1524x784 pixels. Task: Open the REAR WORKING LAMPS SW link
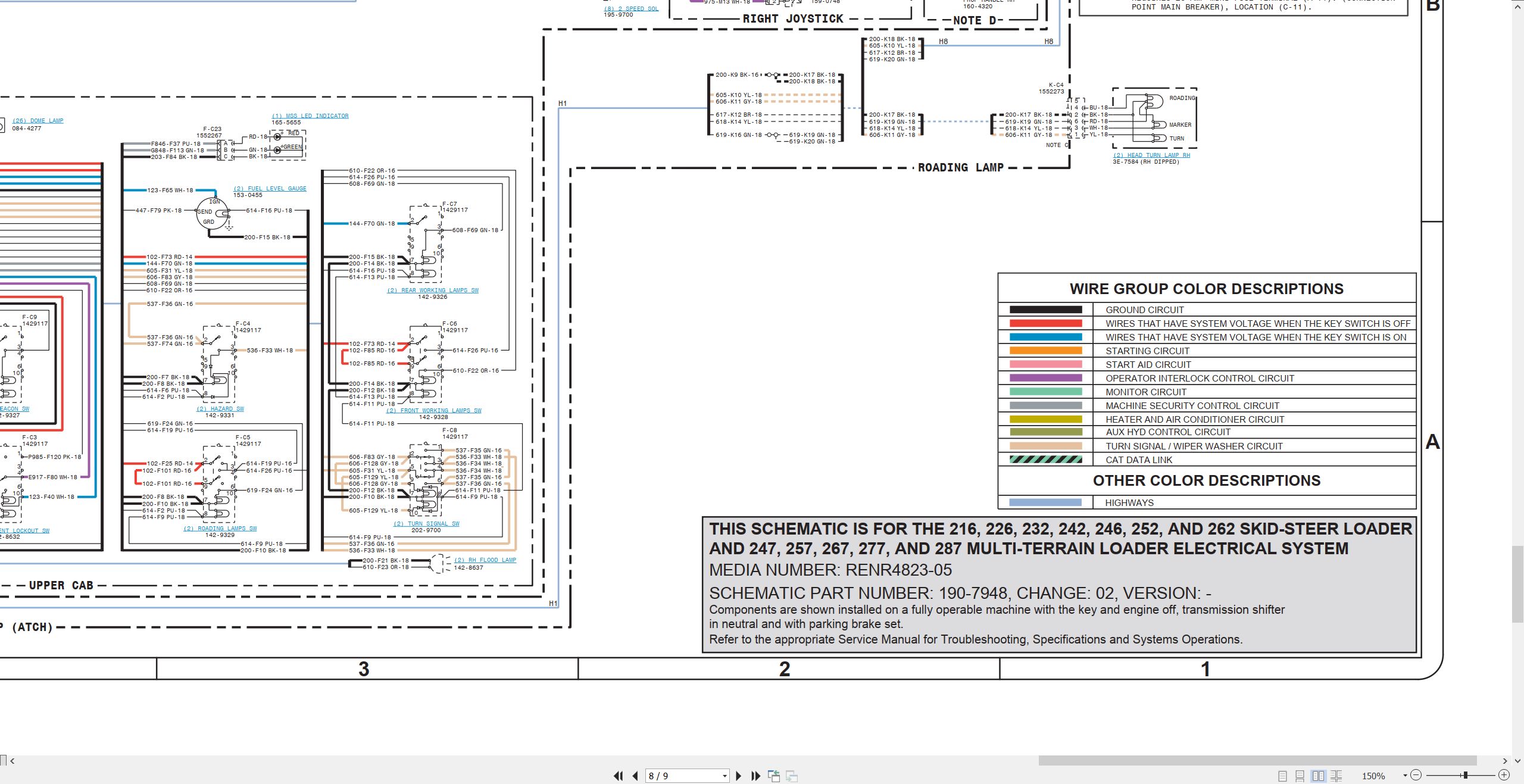(433, 291)
